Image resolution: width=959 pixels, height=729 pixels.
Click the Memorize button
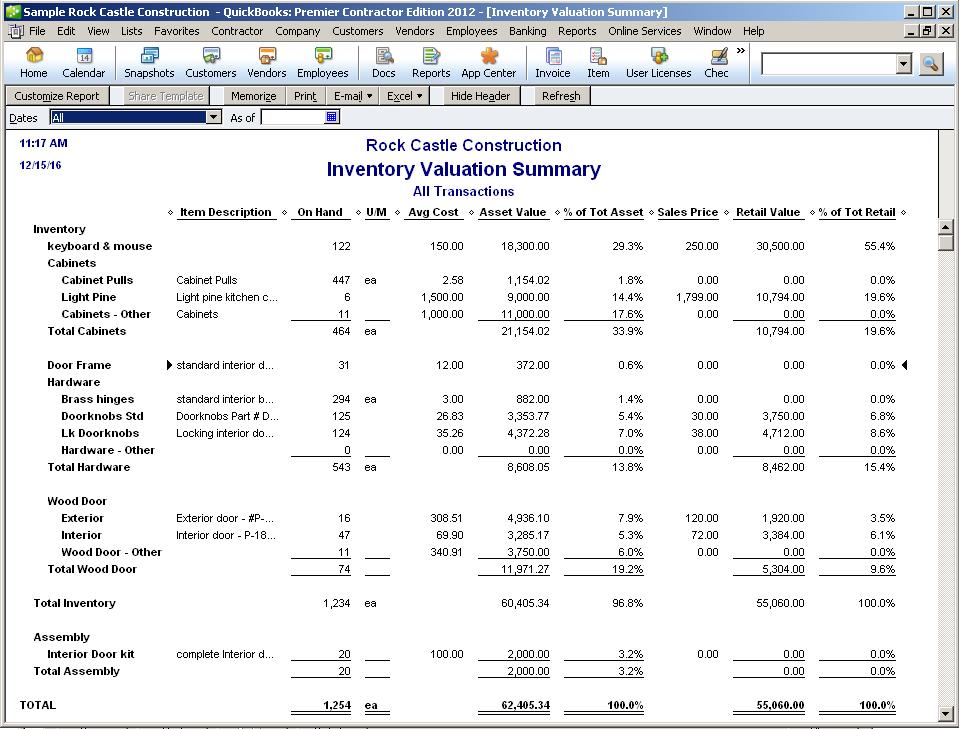click(x=253, y=96)
